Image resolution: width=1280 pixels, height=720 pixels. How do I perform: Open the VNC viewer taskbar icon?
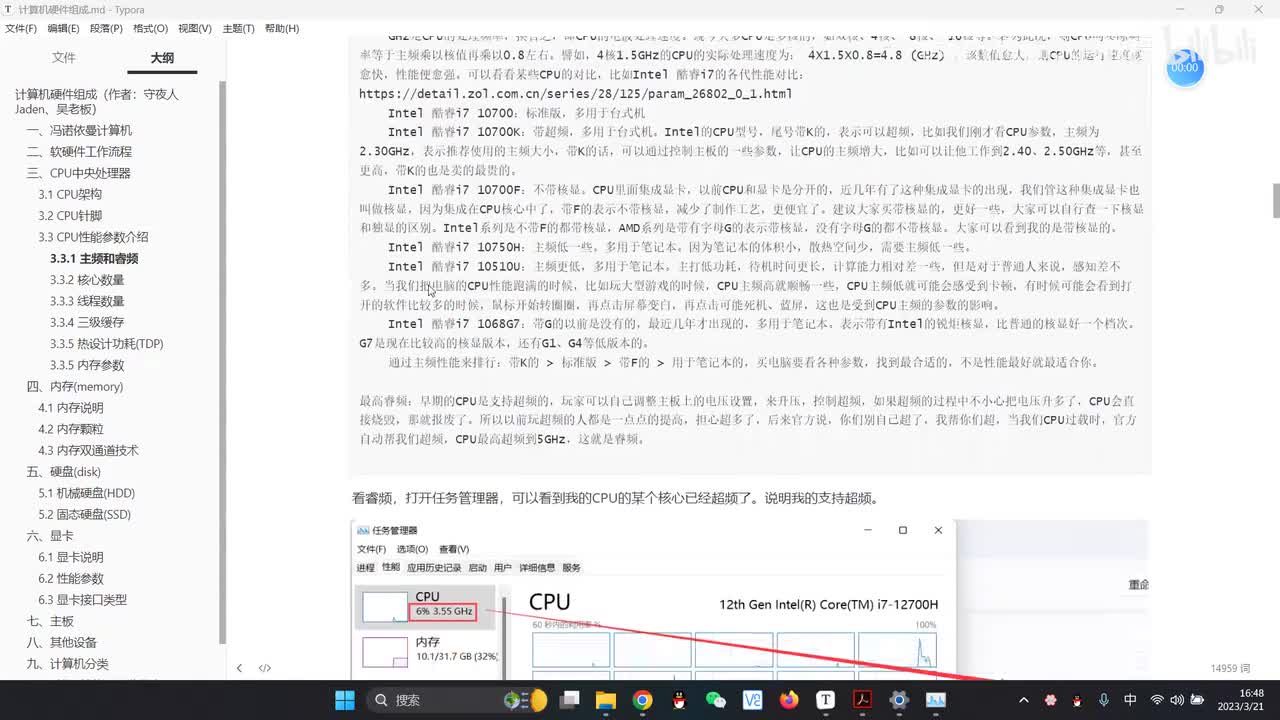coord(752,700)
